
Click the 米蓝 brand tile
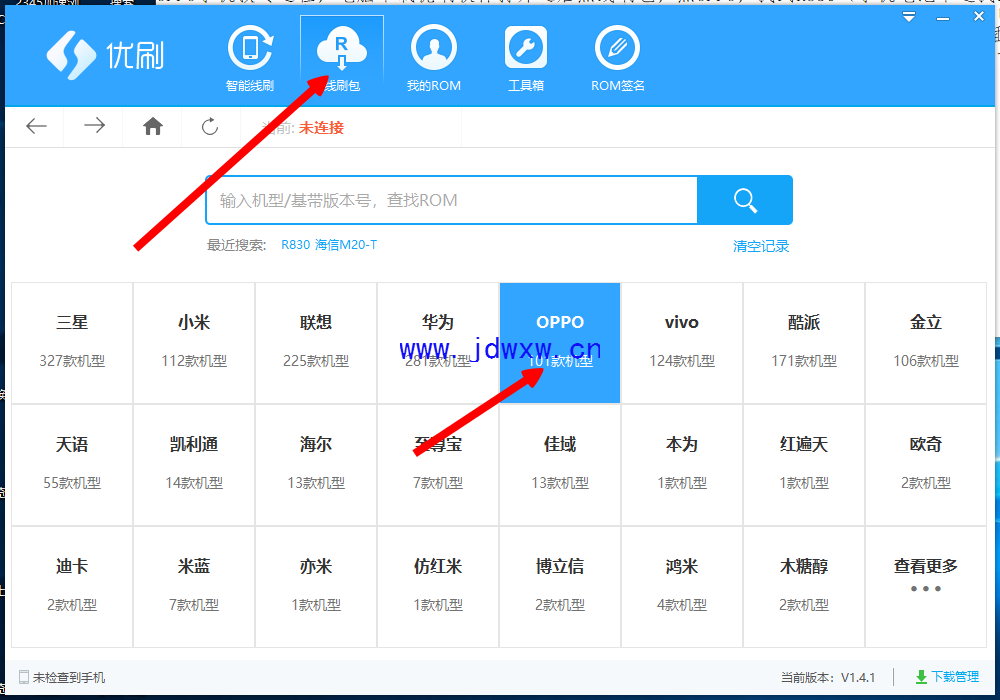coord(194,587)
